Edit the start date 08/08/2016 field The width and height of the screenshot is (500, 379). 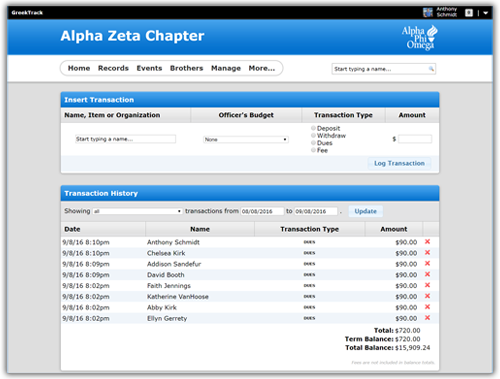(x=262, y=211)
